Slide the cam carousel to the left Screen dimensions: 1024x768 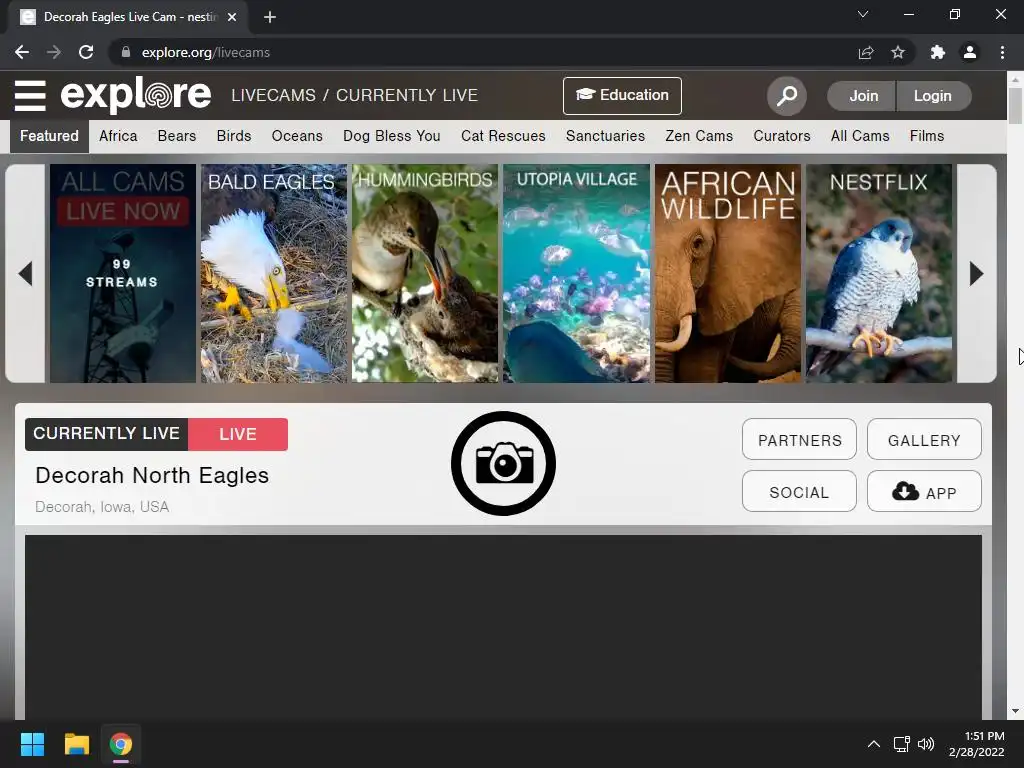click(25, 273)
